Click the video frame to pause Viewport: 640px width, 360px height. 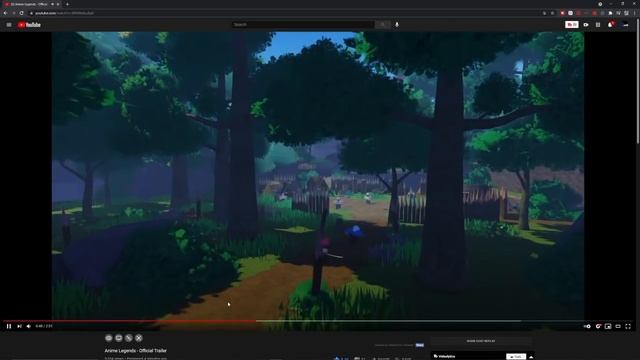(x=318, y=176)
